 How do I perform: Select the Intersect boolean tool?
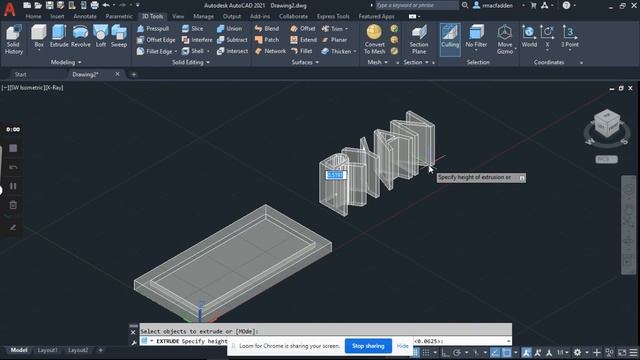click(x=232, y=51)
